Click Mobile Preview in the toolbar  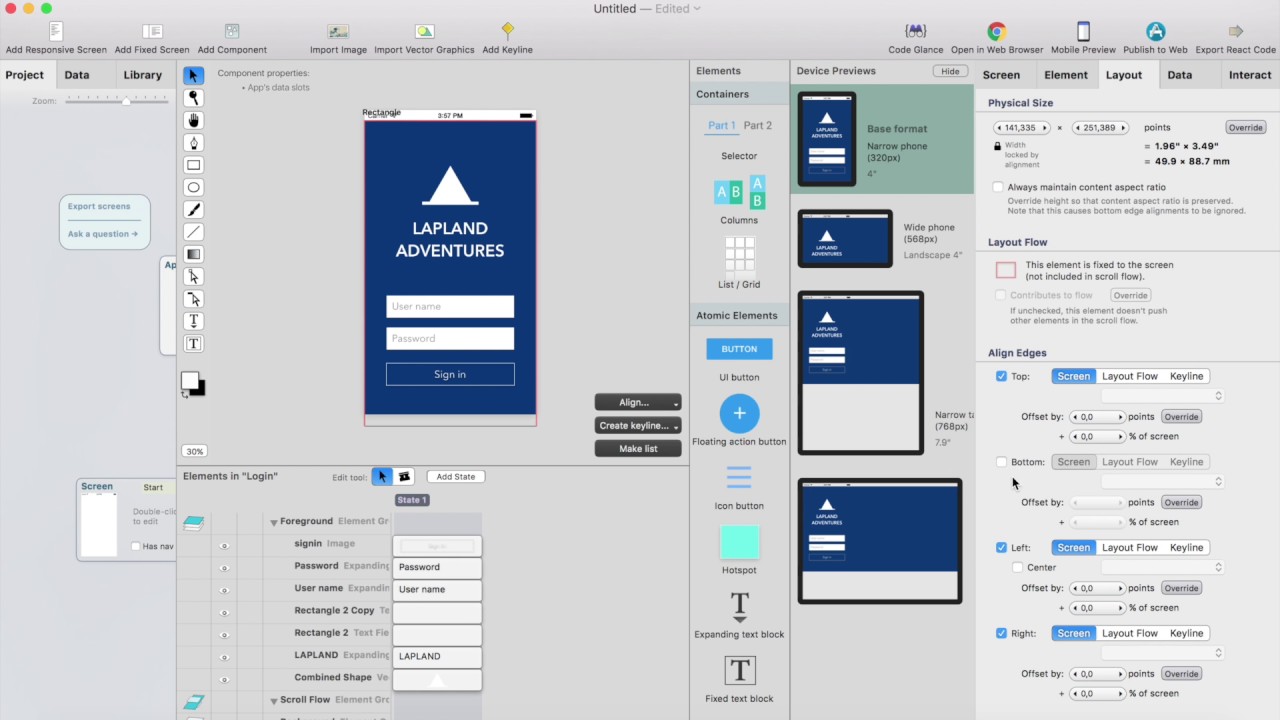tap(1082, 32)
